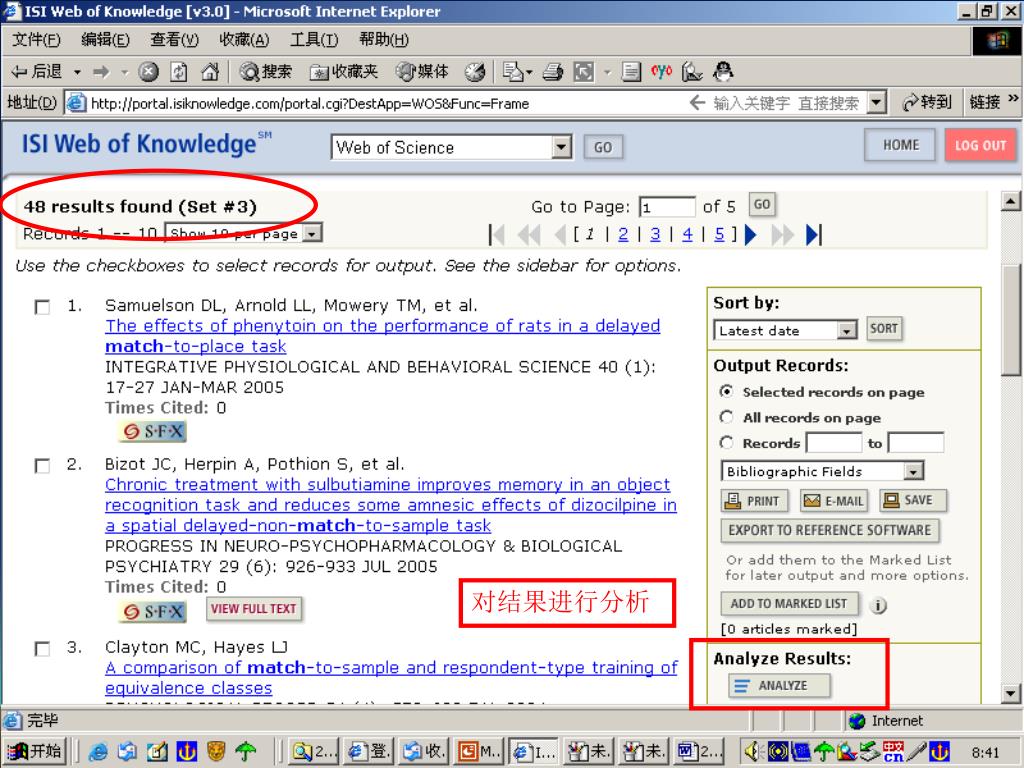Click the IE Back arrow icon
This screenshot has height=768, width=1024.
tap(21, 71)
